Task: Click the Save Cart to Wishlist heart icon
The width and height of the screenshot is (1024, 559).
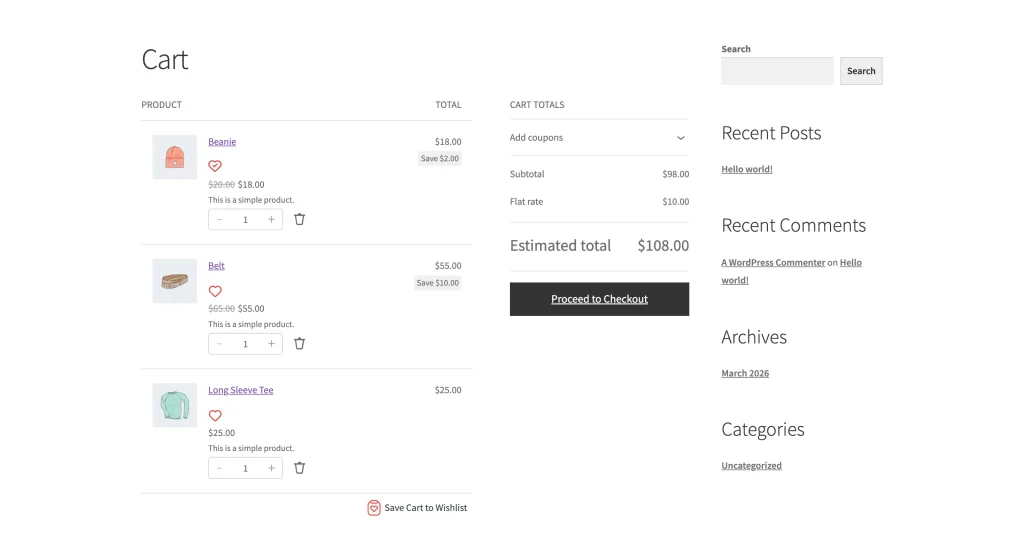Action: (x=374, y=508)
